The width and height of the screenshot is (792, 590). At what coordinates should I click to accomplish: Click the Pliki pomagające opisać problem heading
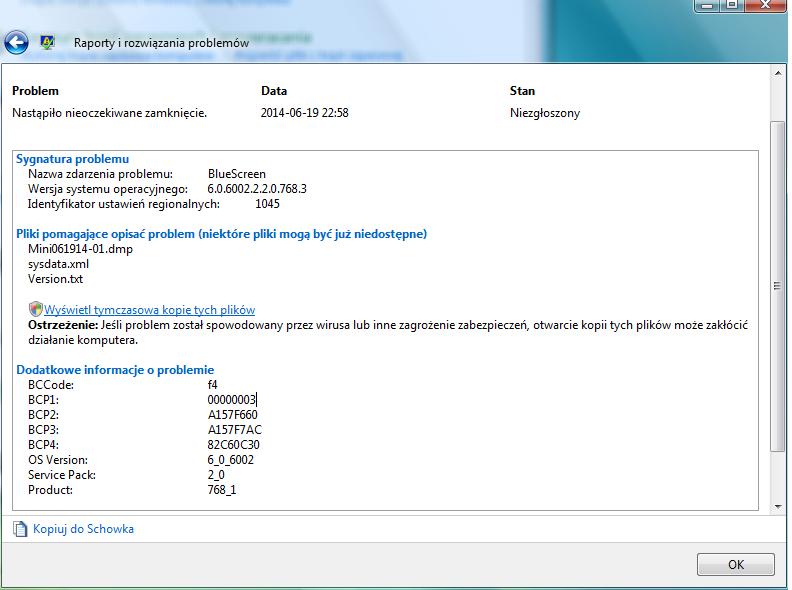221,234
